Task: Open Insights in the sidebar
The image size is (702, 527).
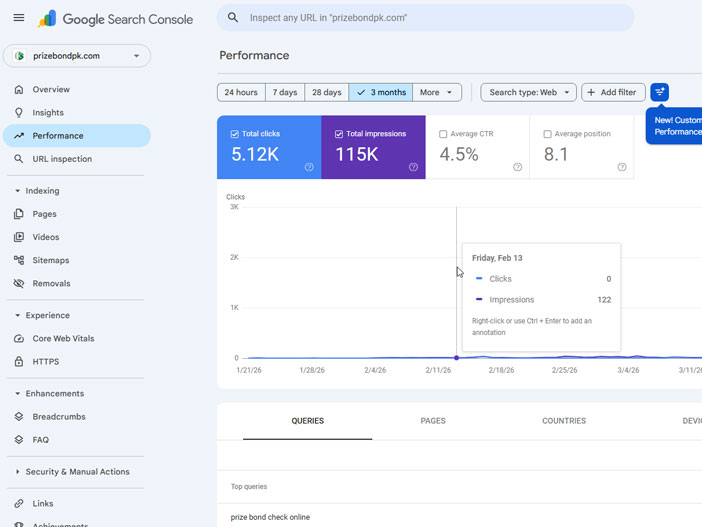Action: 77,113
